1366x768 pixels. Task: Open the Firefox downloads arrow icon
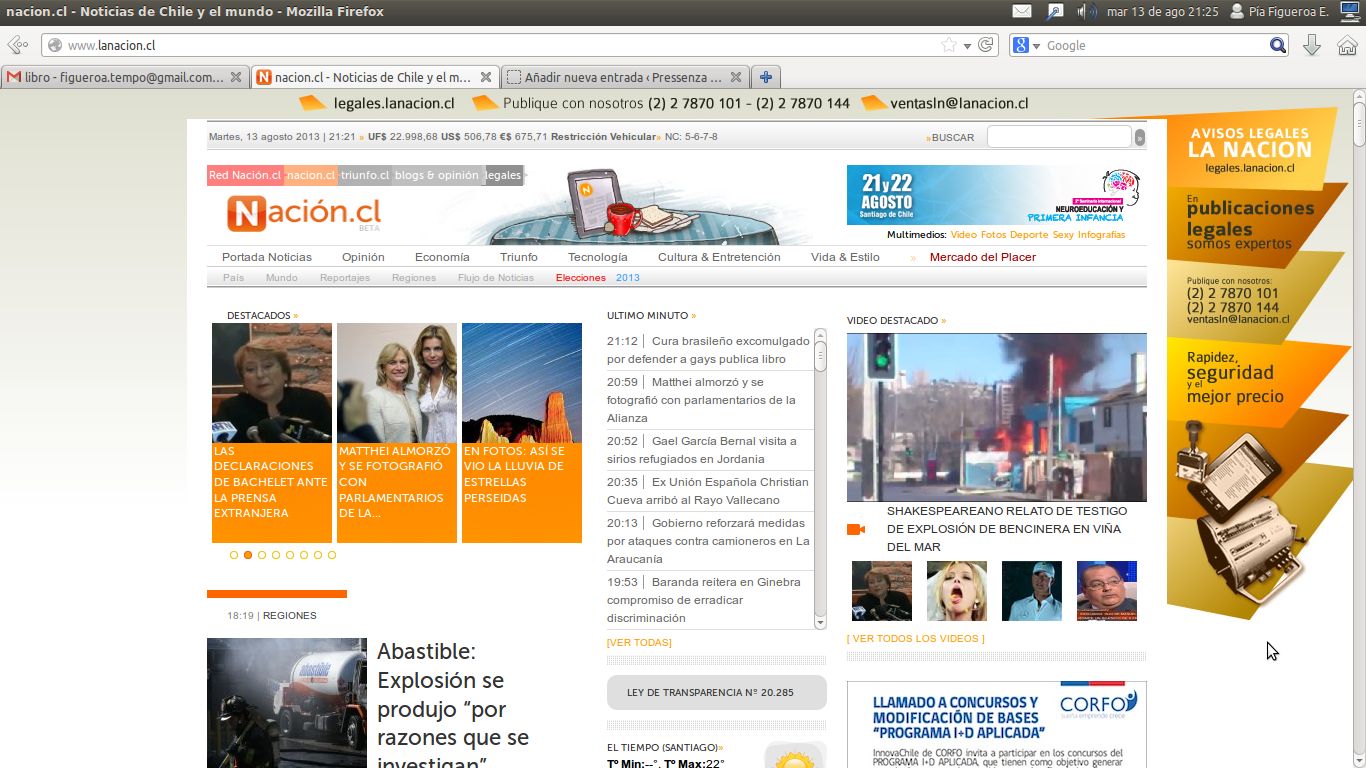coord(1312,45)
